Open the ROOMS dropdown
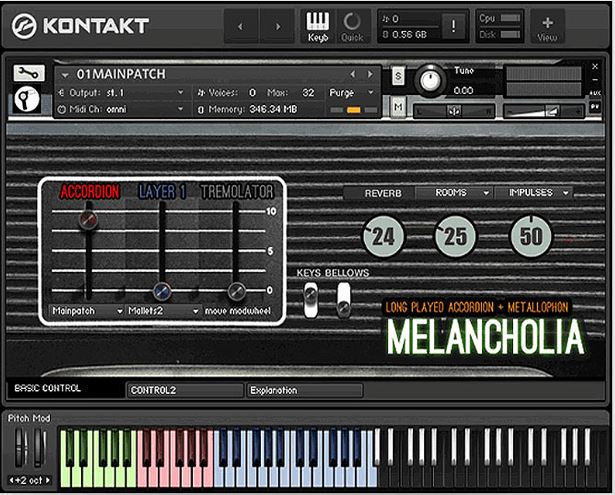 pyautogui.click(x=454, y=193)
